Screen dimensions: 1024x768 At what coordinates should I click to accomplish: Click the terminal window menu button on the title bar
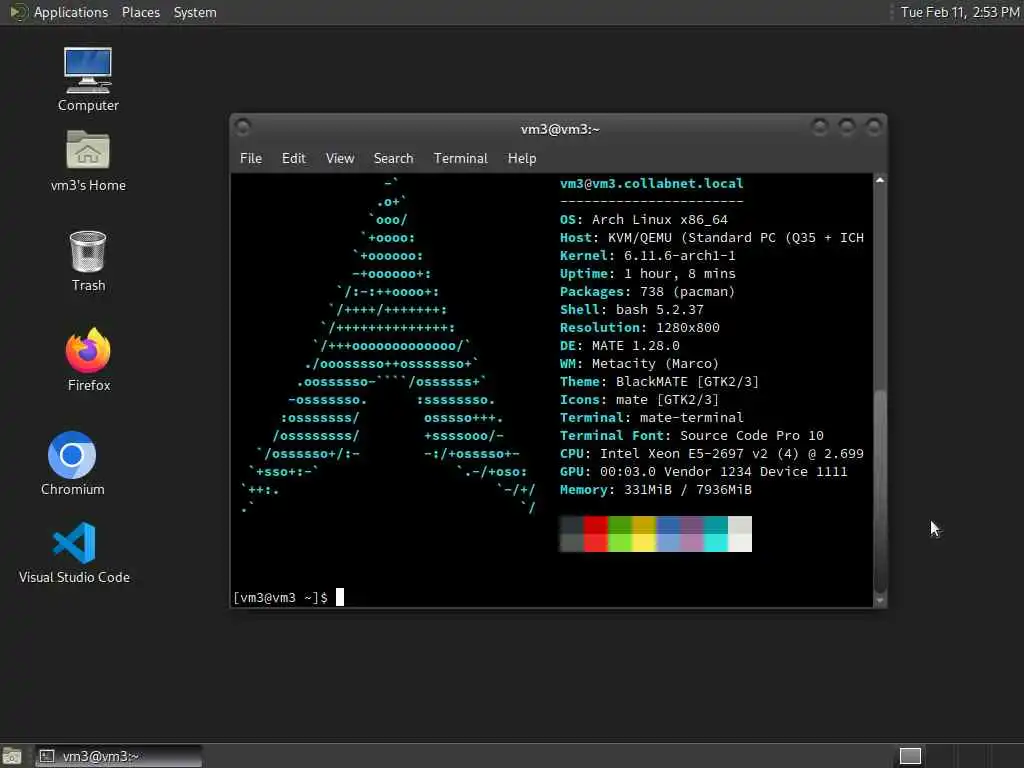(x=242, y=127)
